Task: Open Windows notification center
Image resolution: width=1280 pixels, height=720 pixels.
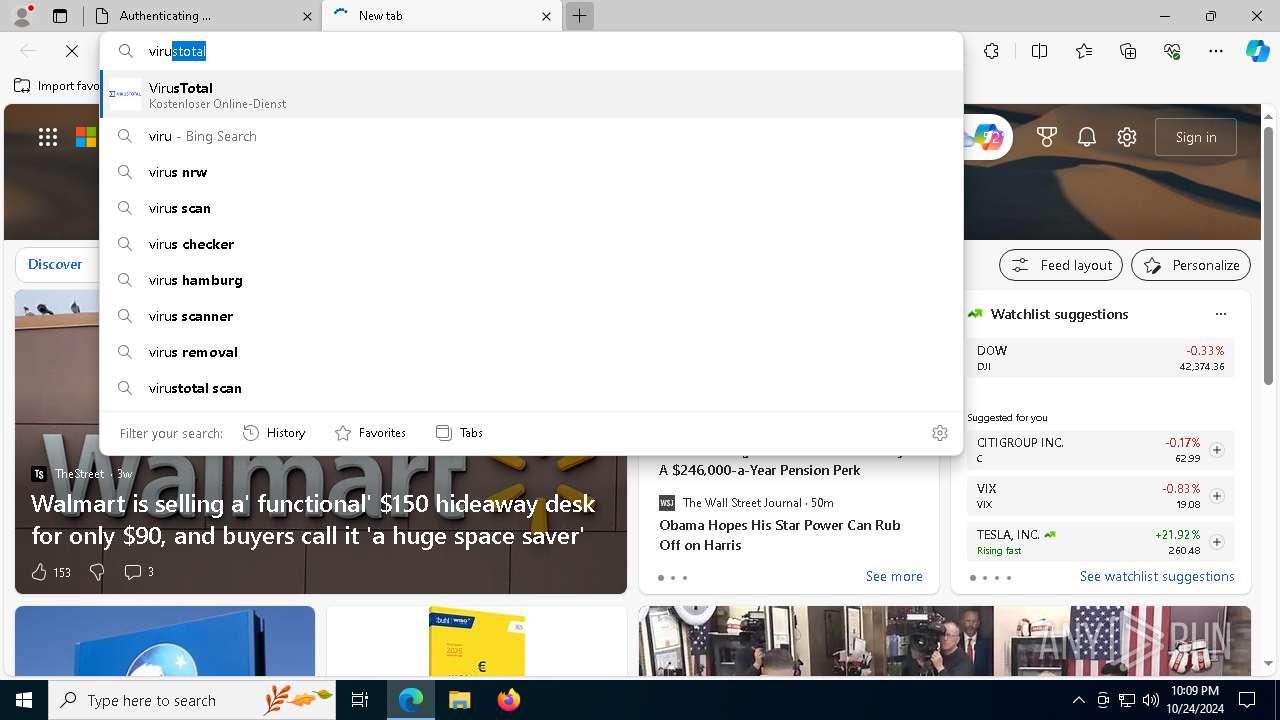Action: [1247, 700]
